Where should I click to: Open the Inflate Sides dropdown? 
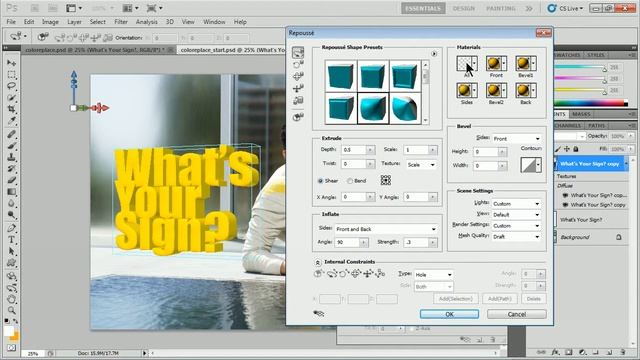click(386, 229)
